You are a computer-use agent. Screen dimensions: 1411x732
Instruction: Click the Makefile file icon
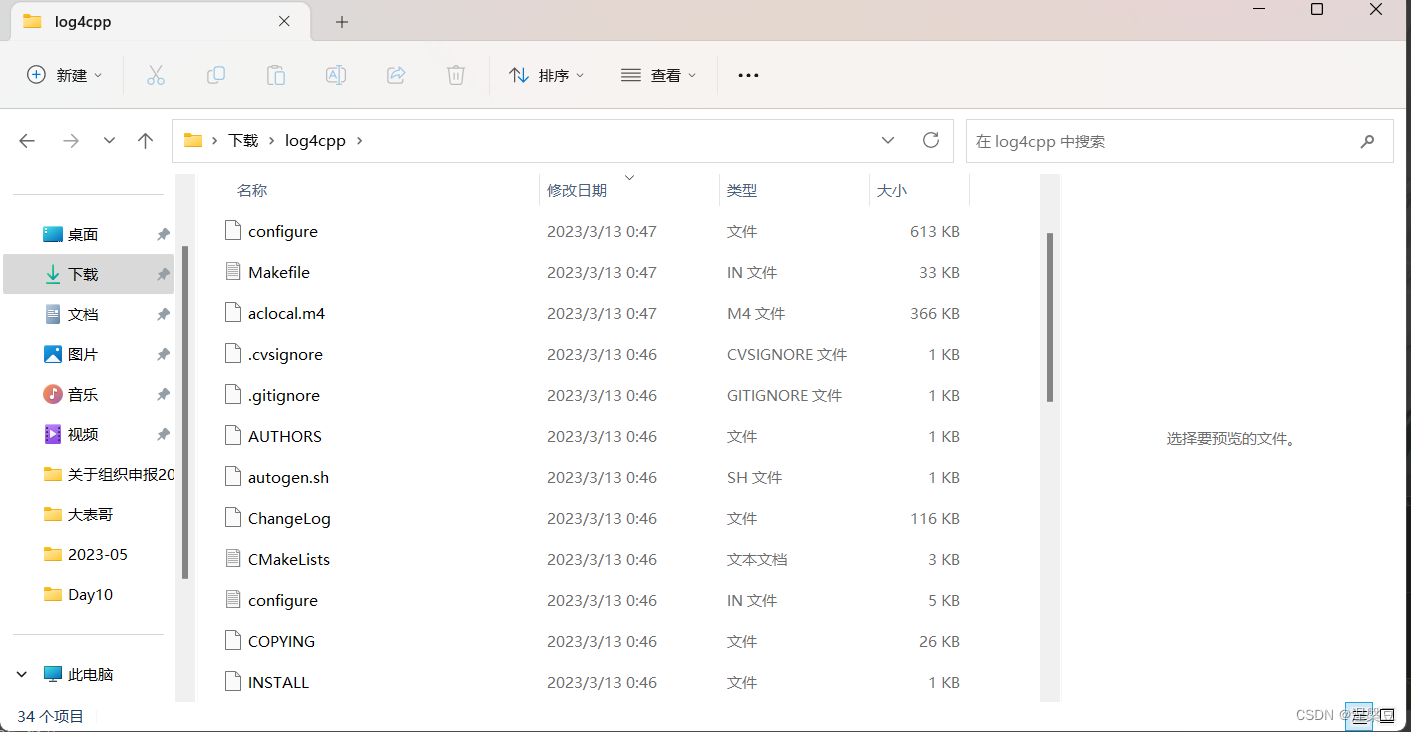233,272
